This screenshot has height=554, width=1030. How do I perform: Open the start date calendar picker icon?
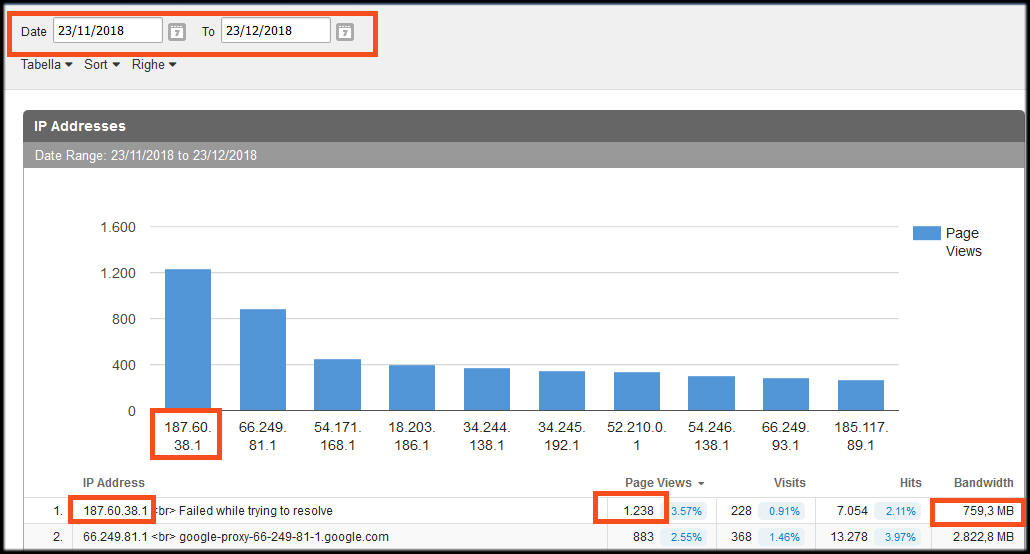[176, 32]
